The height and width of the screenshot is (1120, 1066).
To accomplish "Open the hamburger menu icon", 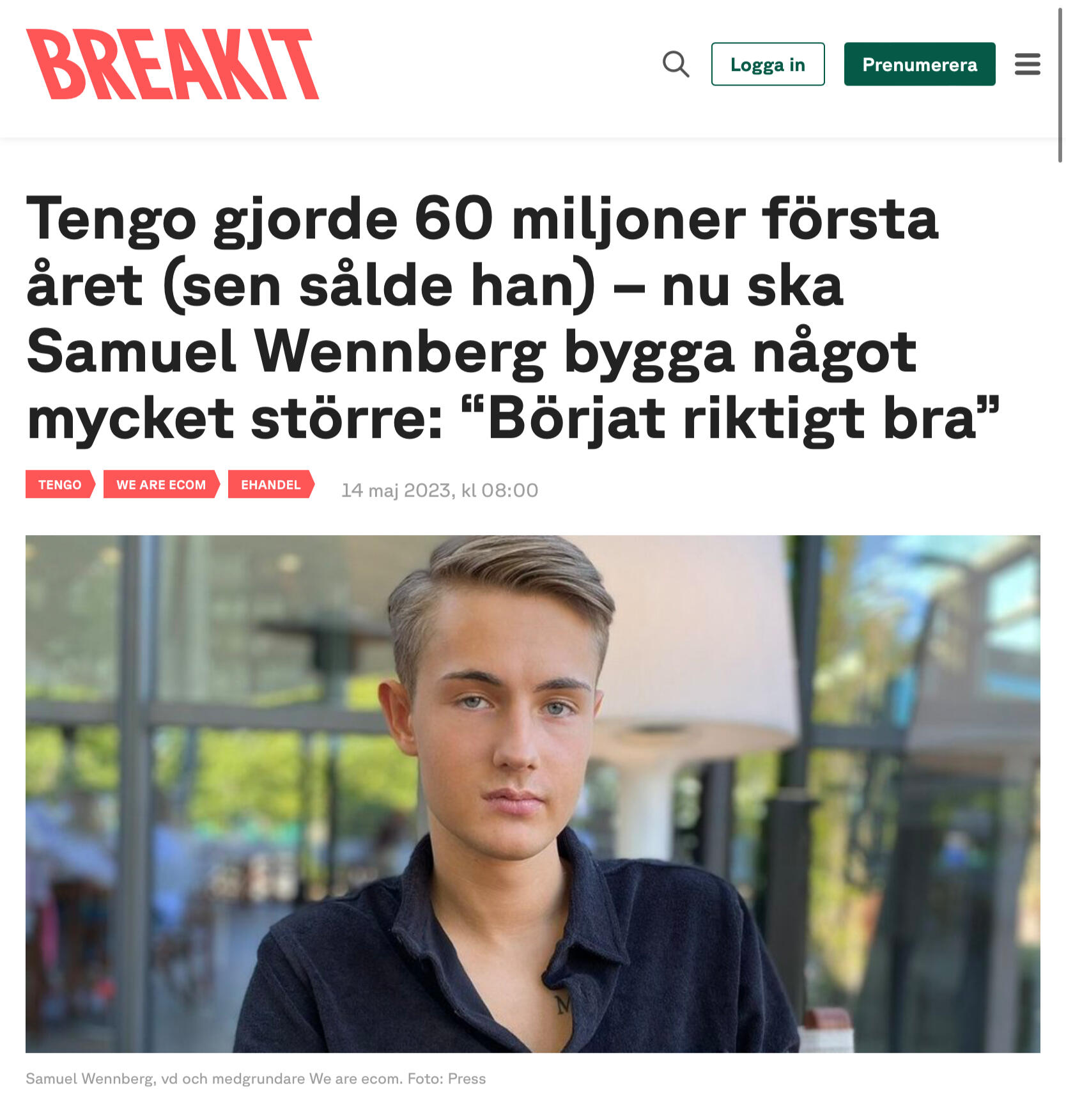I will click(1027, 65).
